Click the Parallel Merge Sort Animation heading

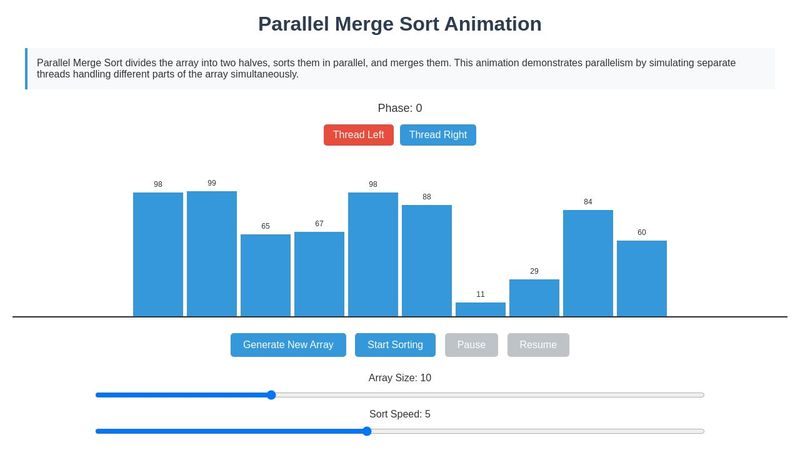400,24
